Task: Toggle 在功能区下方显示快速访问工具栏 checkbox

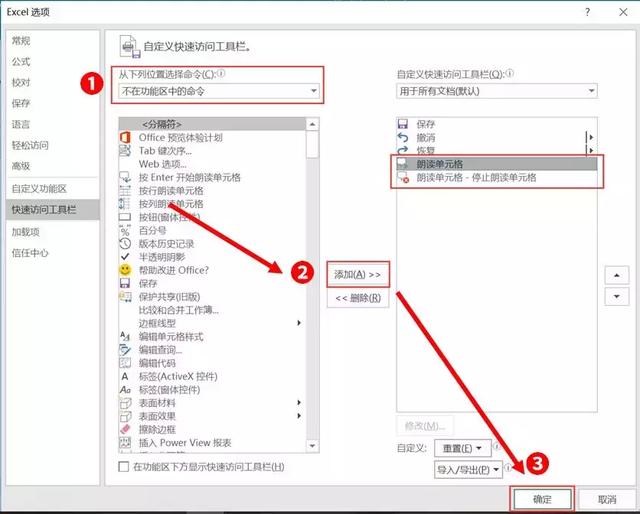Action: 123,467
